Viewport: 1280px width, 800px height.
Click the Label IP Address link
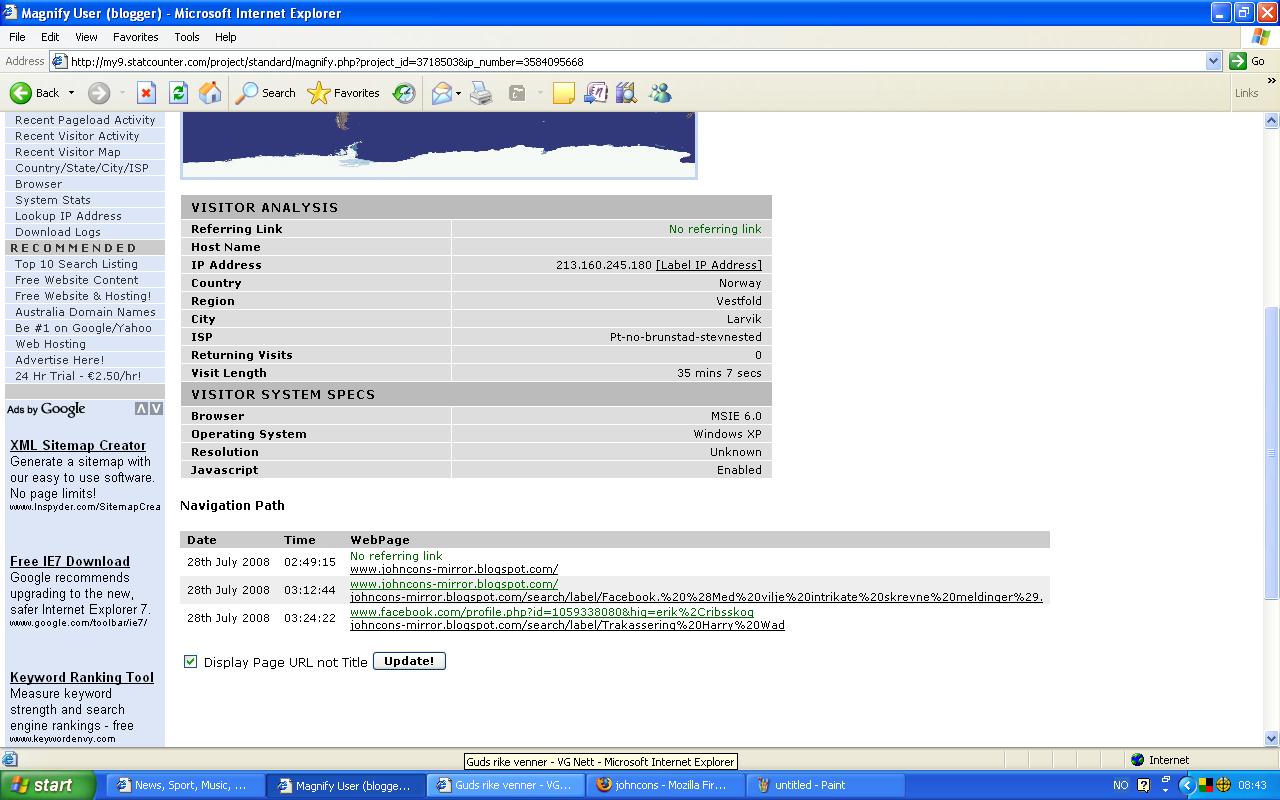[709, 265]
